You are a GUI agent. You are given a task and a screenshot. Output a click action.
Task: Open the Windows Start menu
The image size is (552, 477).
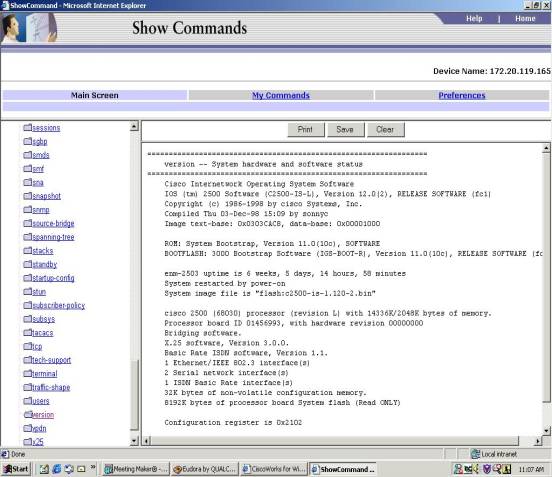(16, 469)
